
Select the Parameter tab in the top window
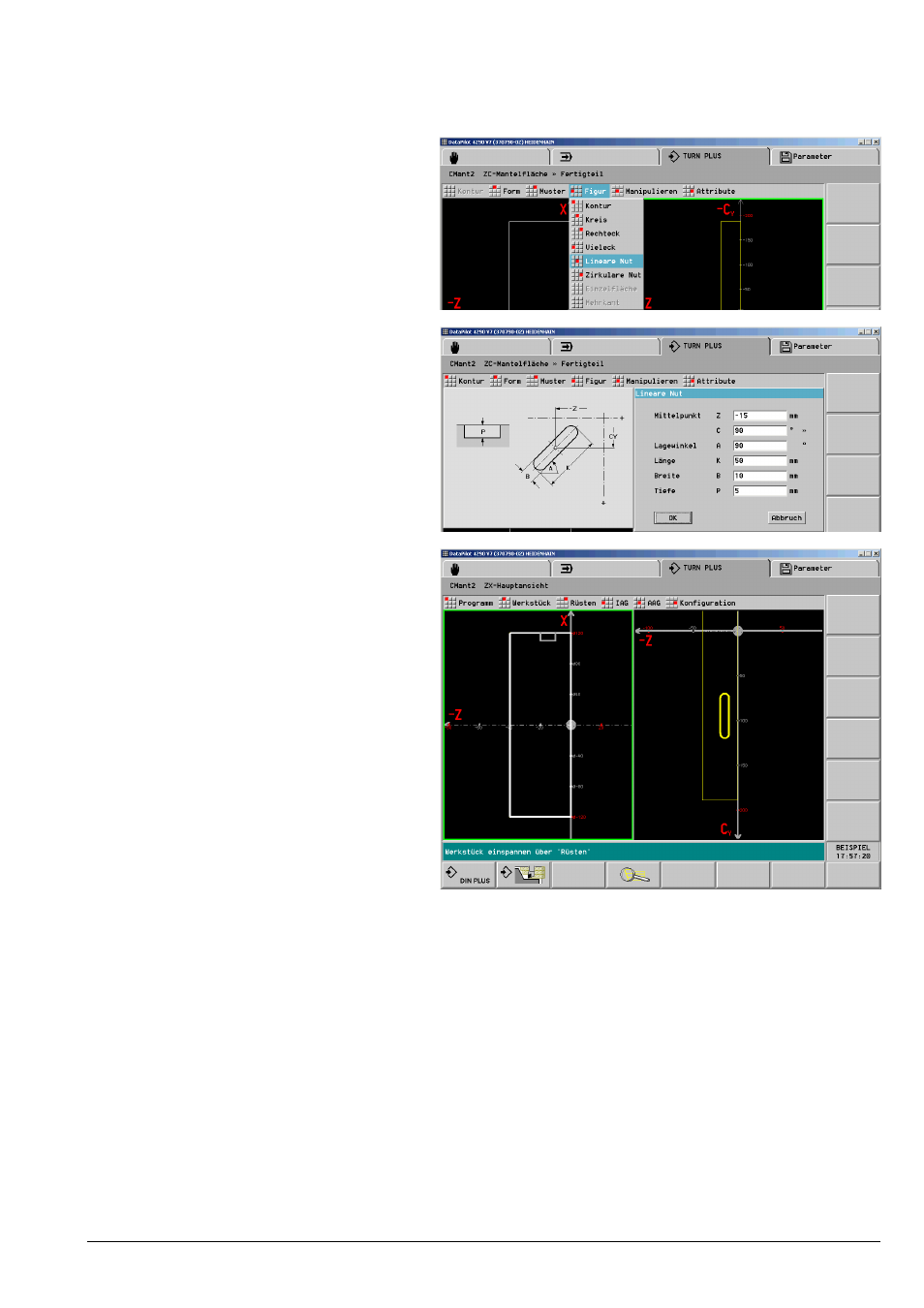[824, 157]
